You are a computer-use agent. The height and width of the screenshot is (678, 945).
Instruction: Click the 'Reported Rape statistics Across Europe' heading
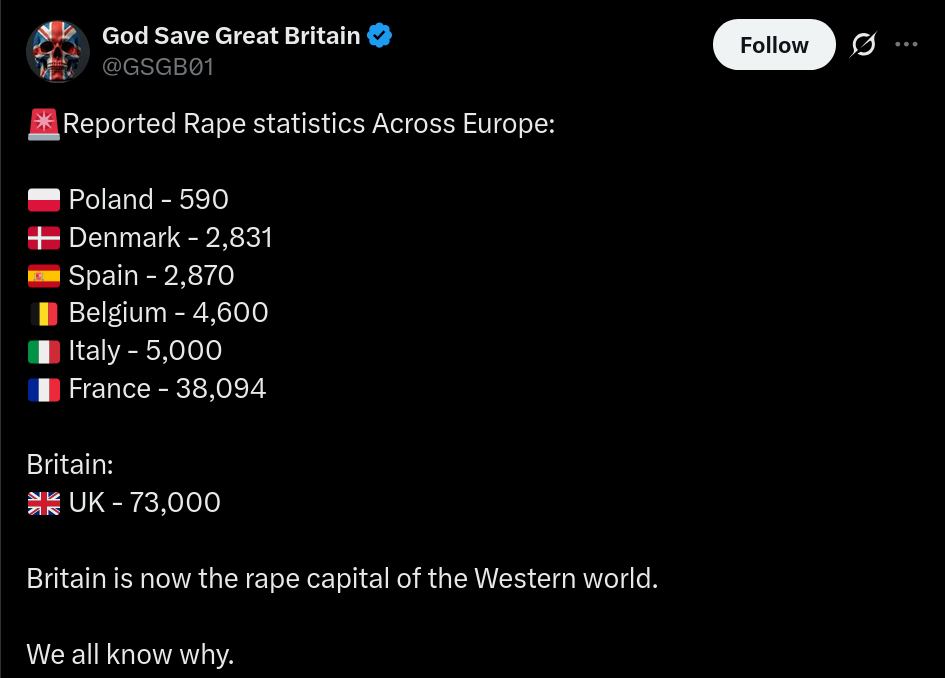(309, 124)
